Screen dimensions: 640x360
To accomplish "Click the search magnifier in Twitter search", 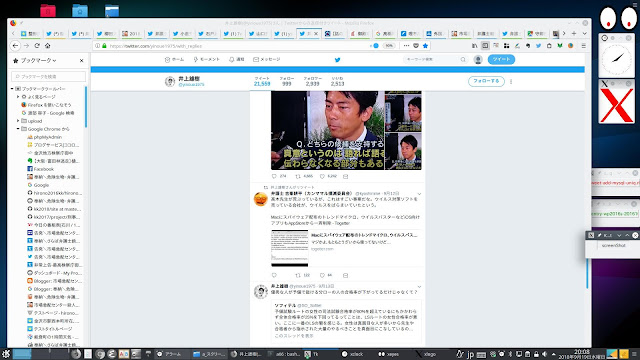I will point(463,60).
